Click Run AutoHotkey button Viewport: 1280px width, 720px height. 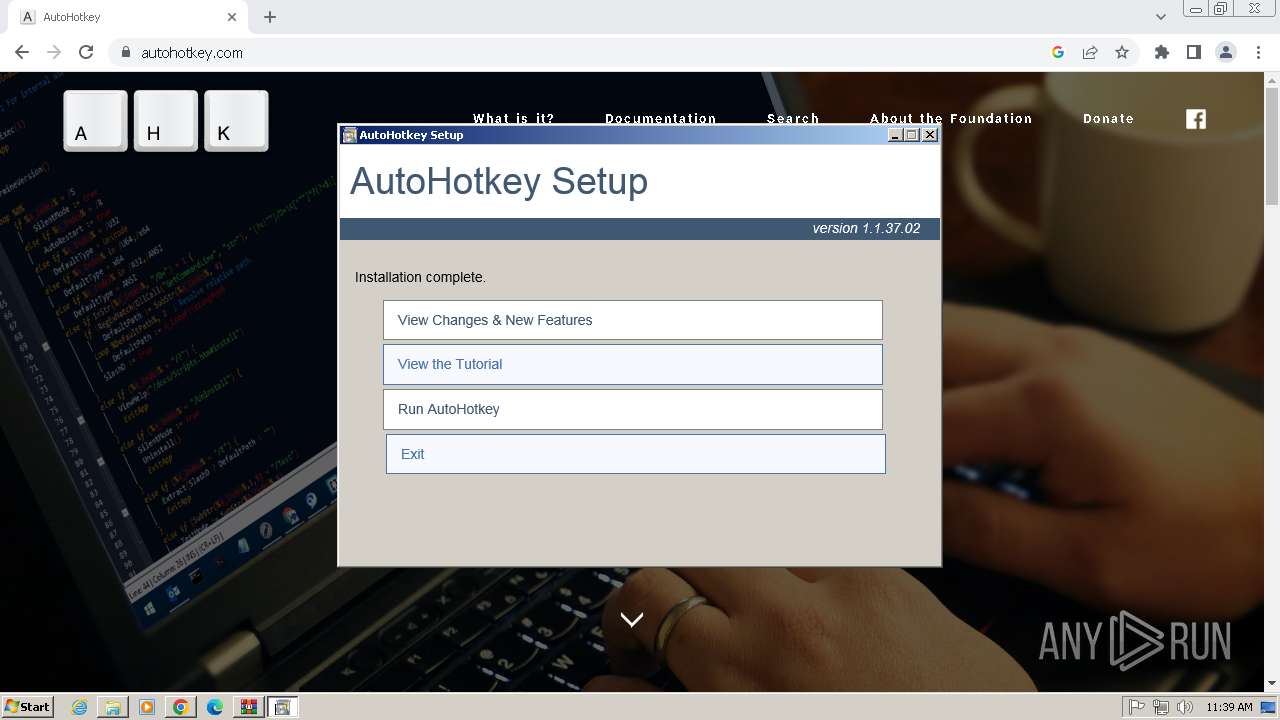point(632,409)
